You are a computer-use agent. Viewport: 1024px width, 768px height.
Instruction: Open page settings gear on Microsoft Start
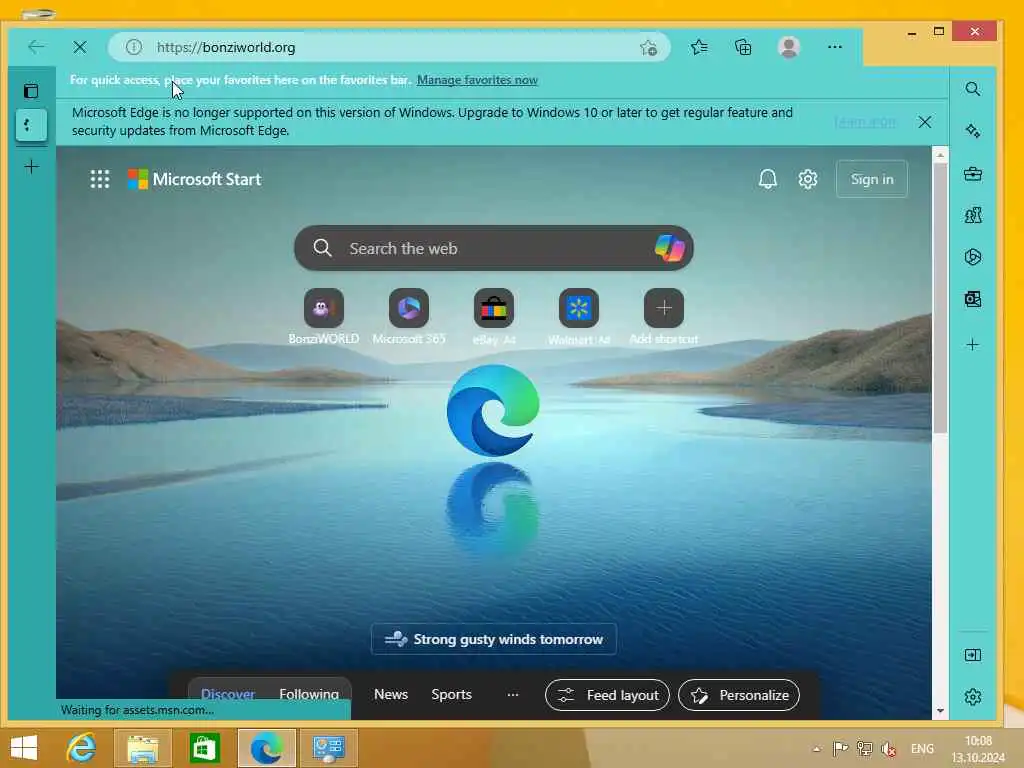click(x=808, y=179)
